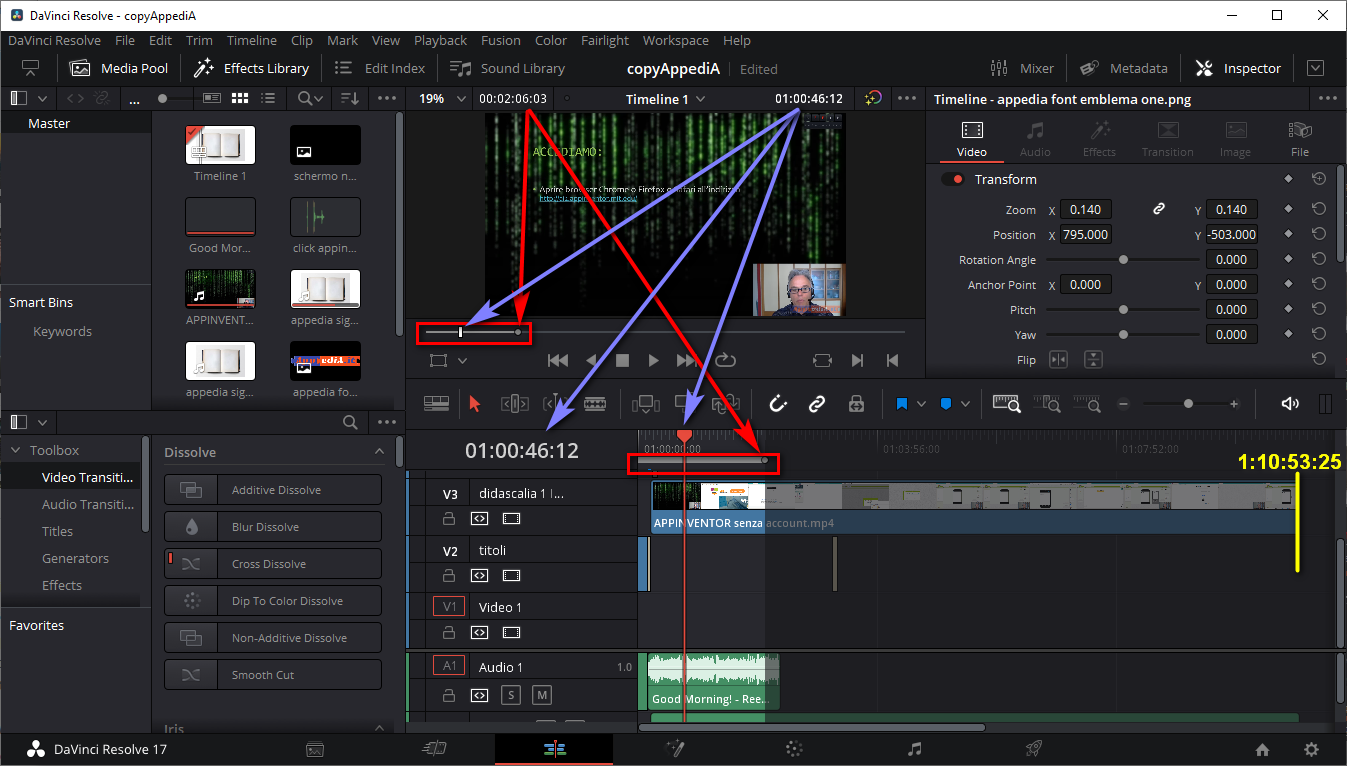Click the timeline zoom minus button

click(1123, 404)
